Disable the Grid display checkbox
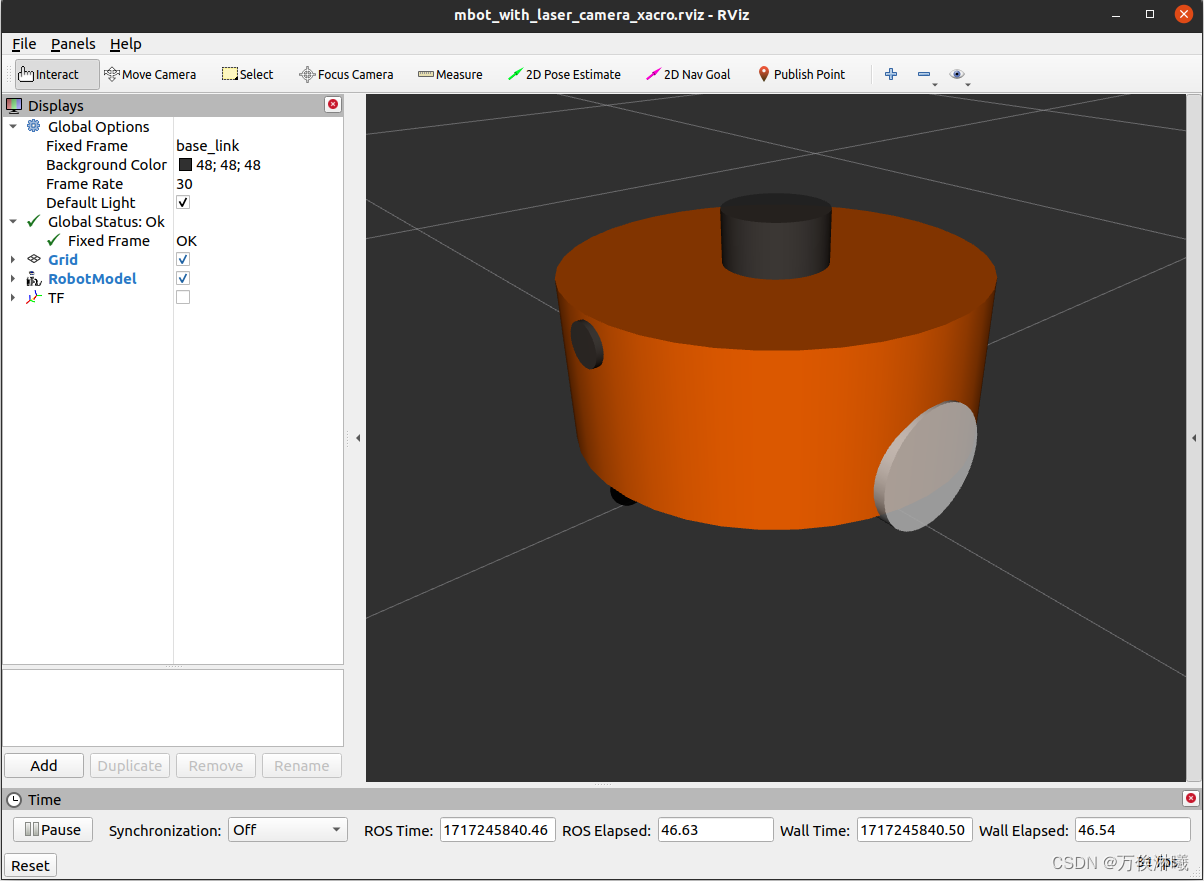1204x881 pixels. (183, 259)
